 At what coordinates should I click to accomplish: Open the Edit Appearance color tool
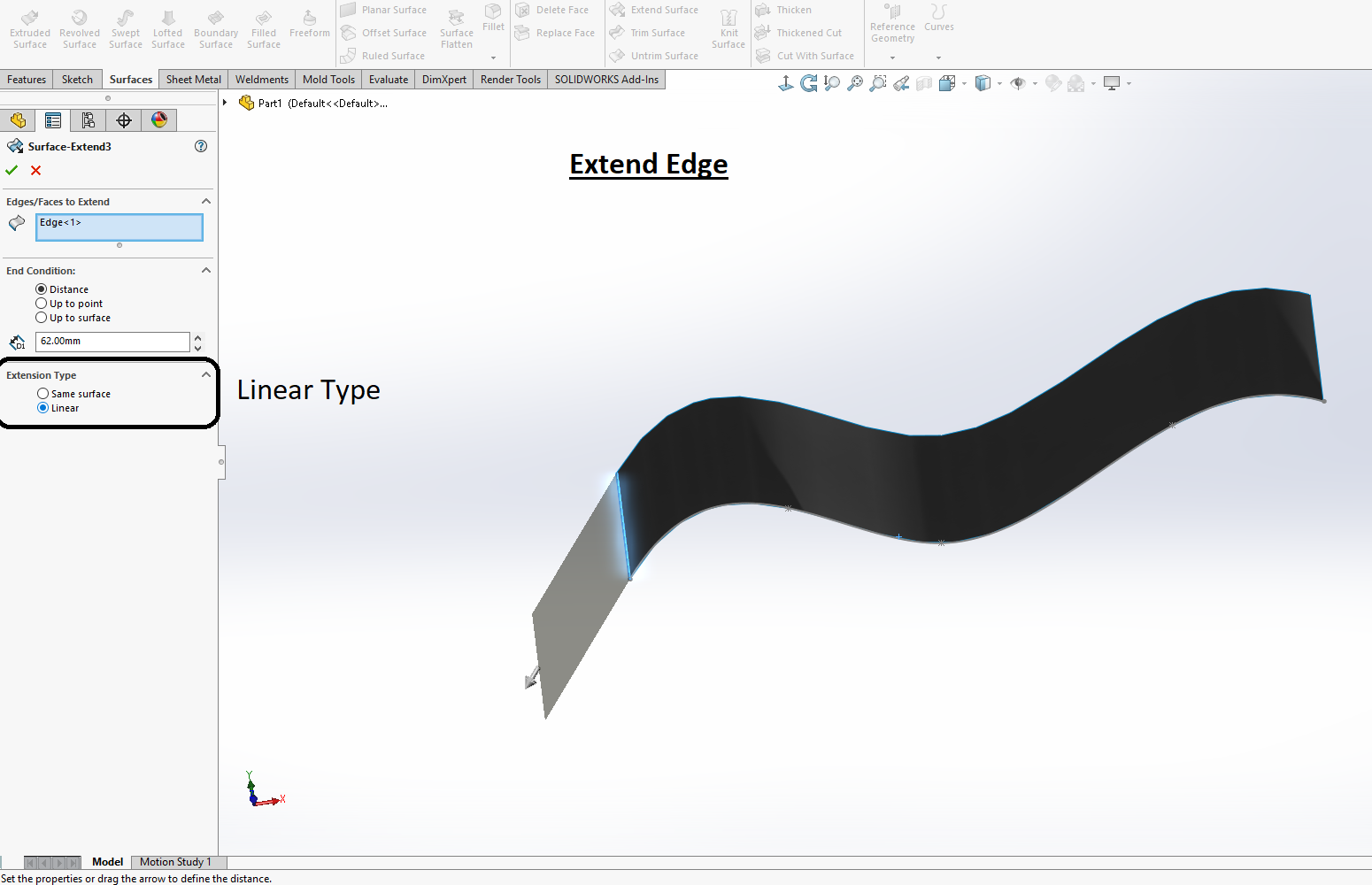pos(159,119)
